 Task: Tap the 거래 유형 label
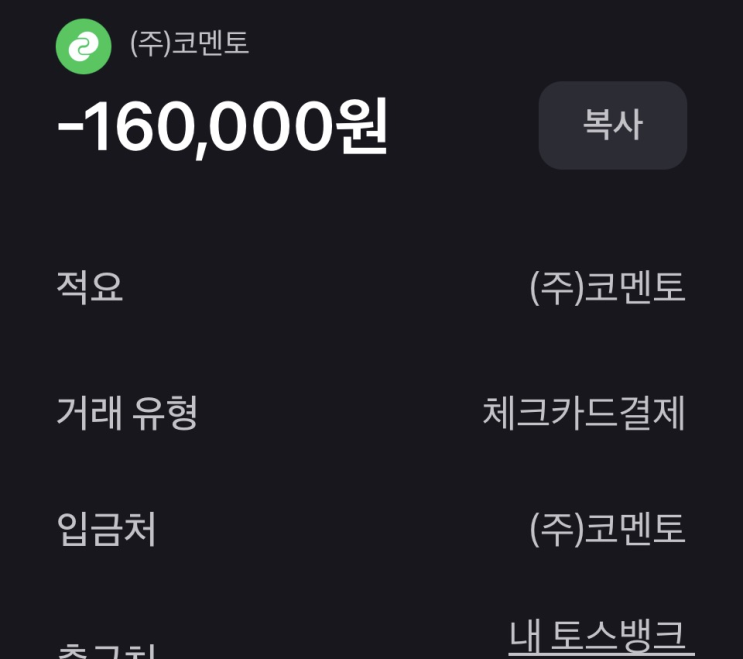127,412
